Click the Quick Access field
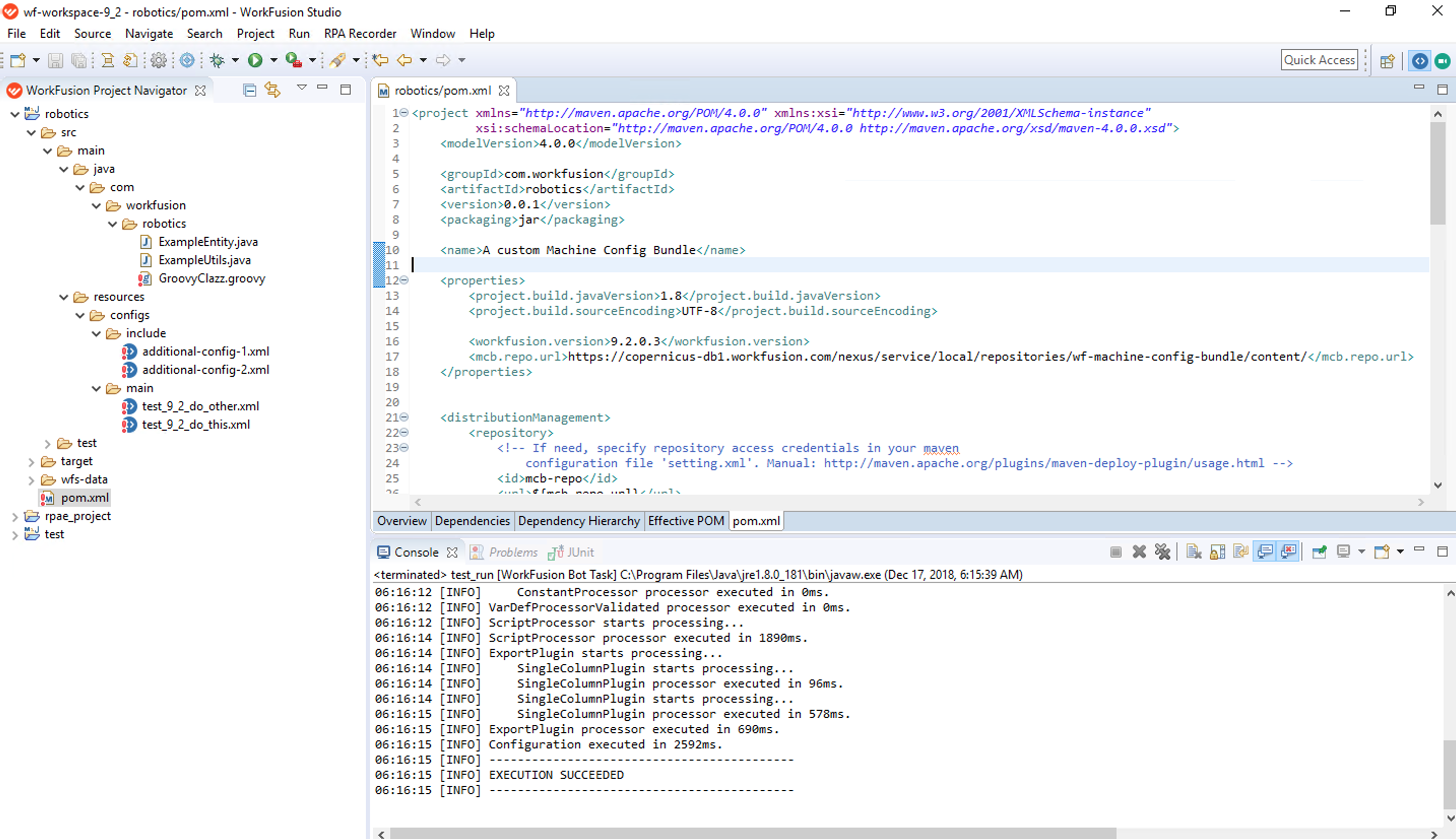The width and height of the screenshot is (1456, 839). [1319, 60]
